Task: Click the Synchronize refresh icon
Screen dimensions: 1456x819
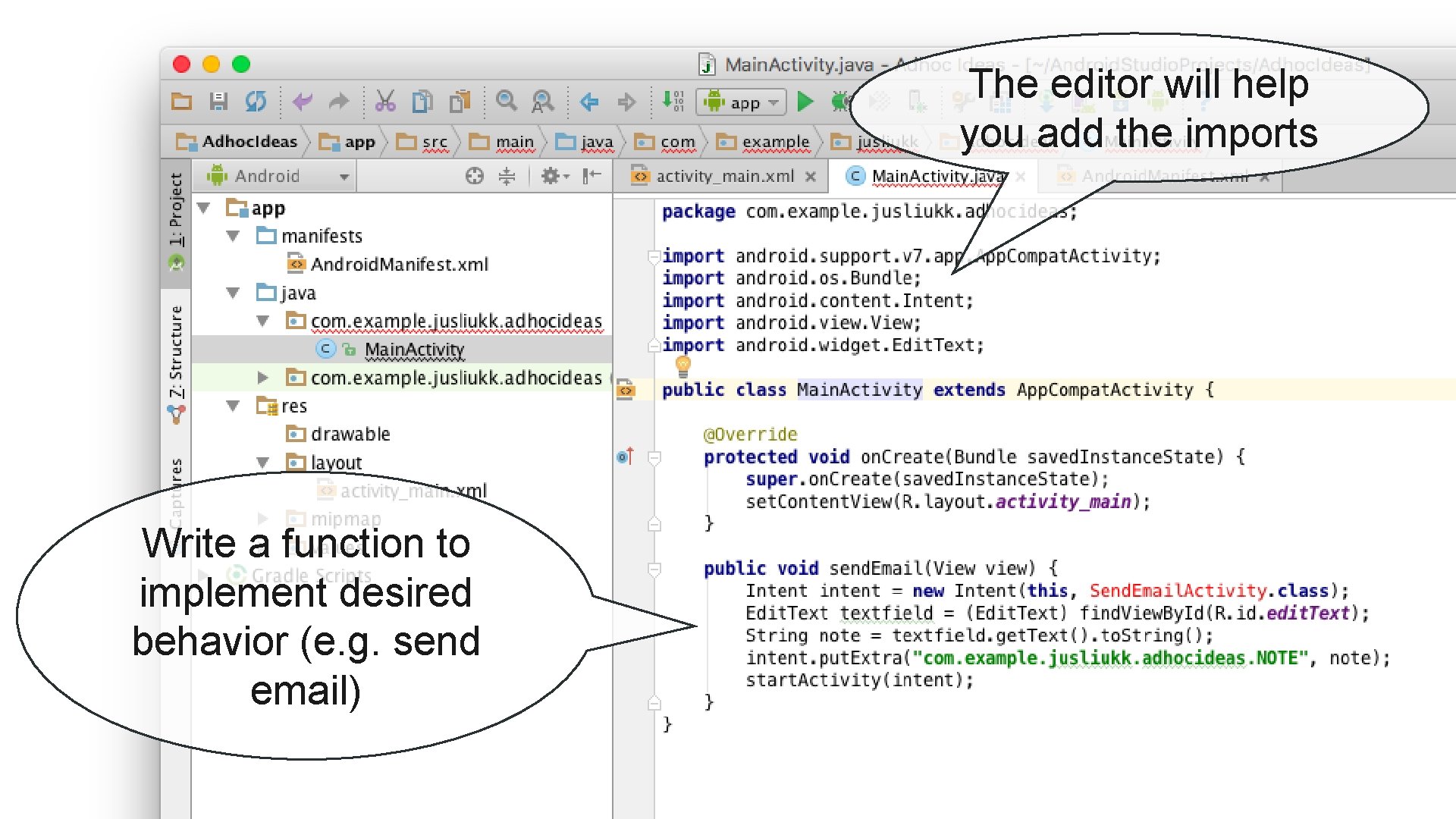Action: [256, 101]
